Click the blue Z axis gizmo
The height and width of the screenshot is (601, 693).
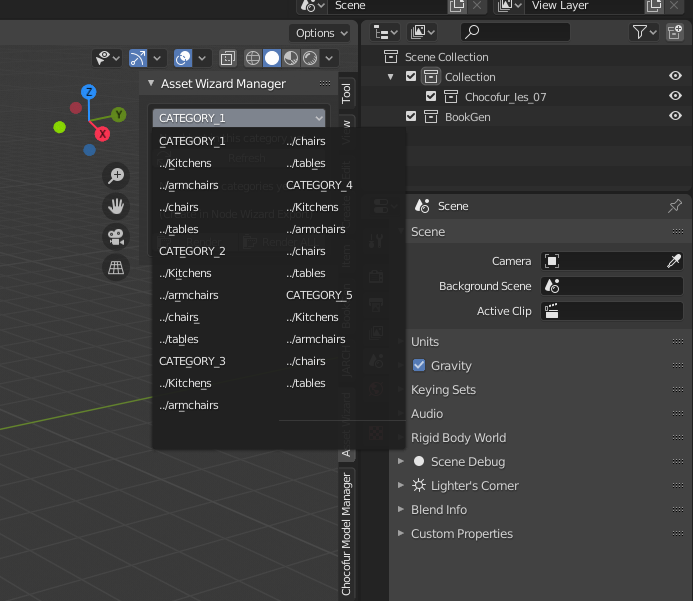pyautogui.click(x=89, y=92)
